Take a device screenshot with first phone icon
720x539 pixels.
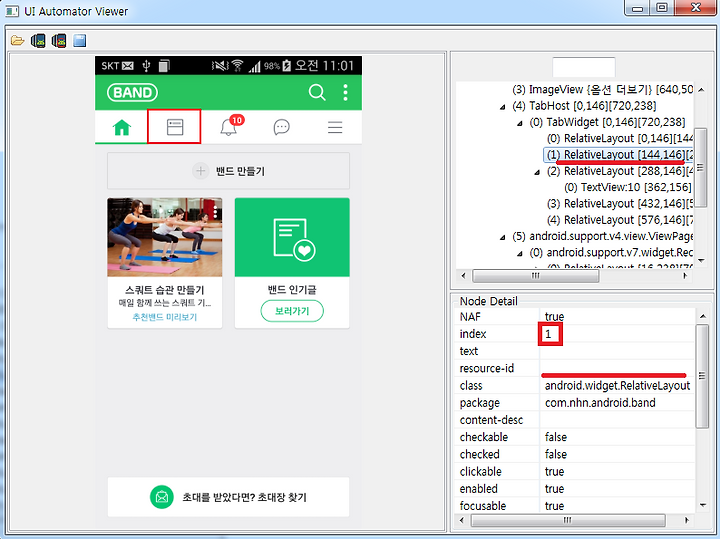(38, 40)
